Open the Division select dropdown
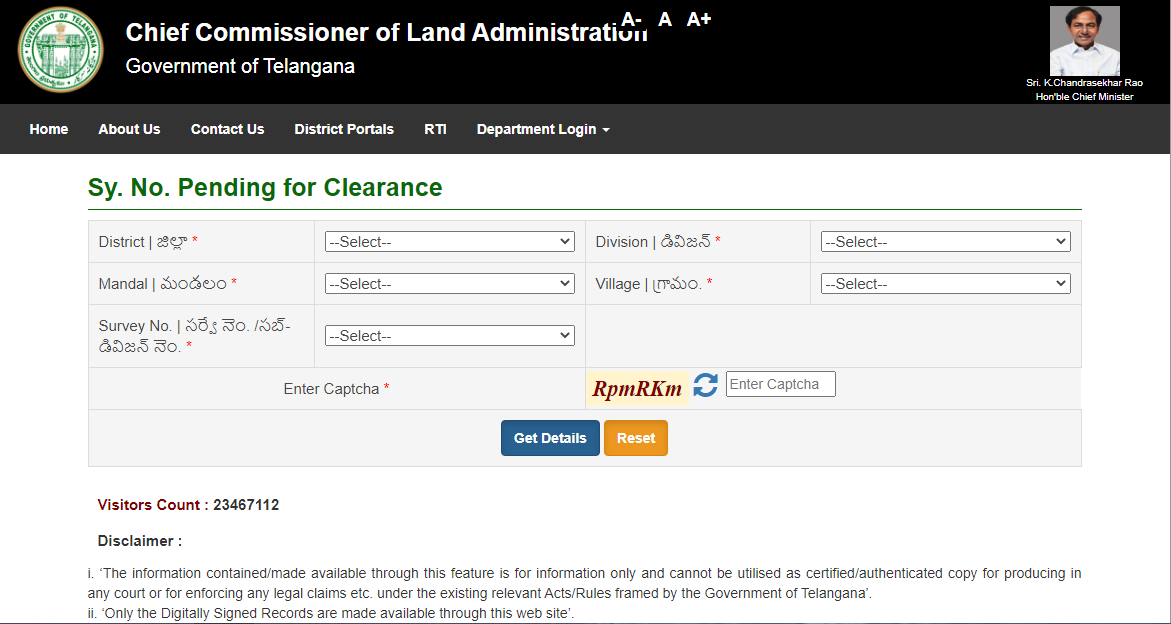 click(x=945, y=242)
